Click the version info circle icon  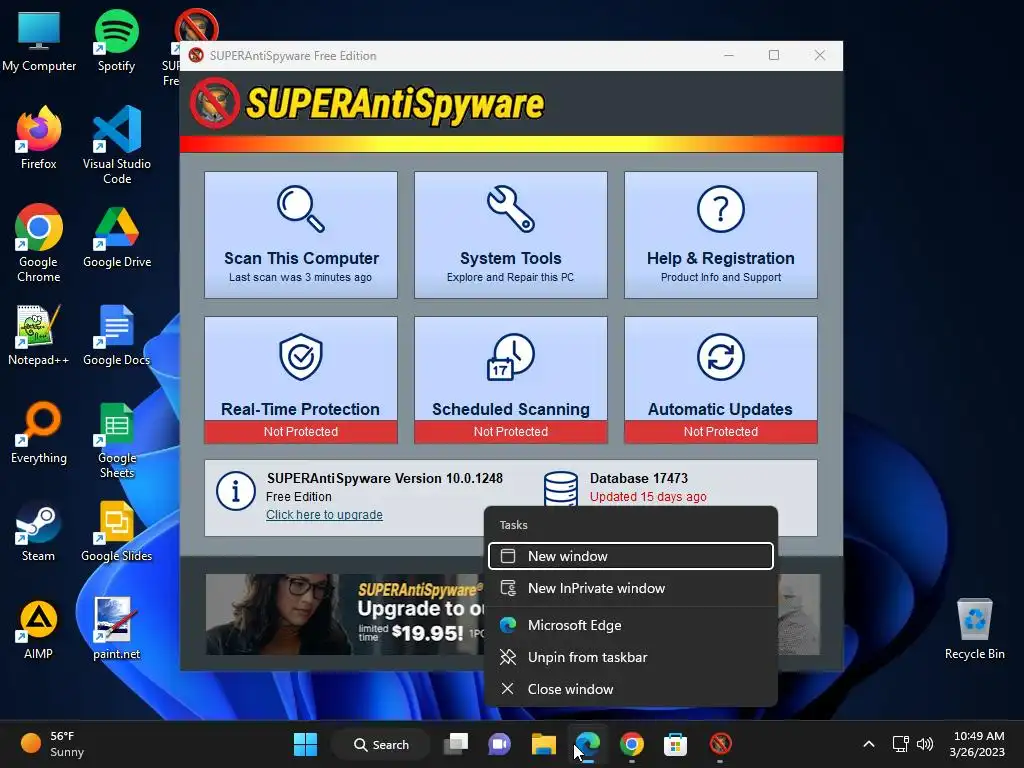(236, 491)
